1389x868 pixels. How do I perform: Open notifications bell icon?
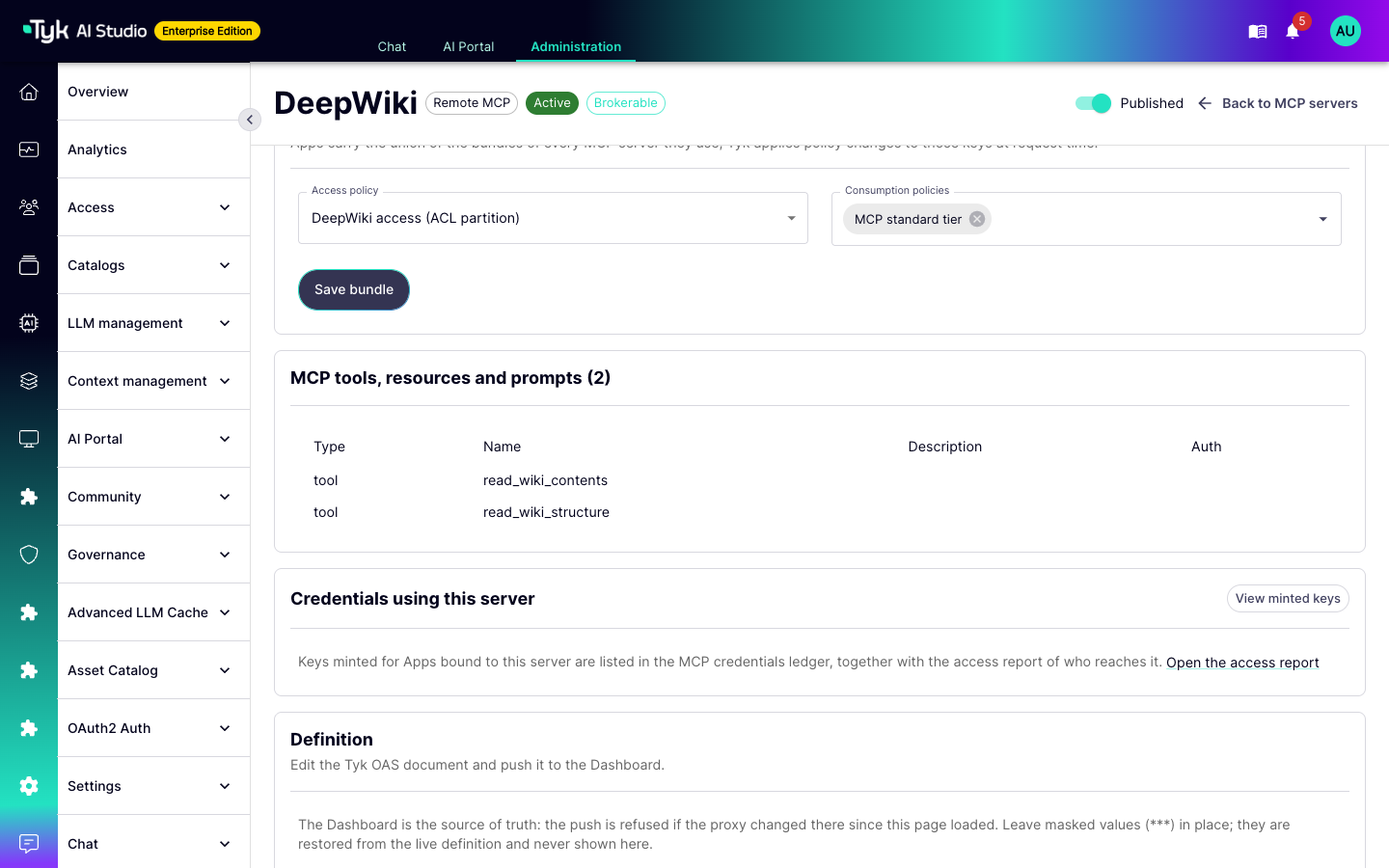click(x=1293, y=32)
